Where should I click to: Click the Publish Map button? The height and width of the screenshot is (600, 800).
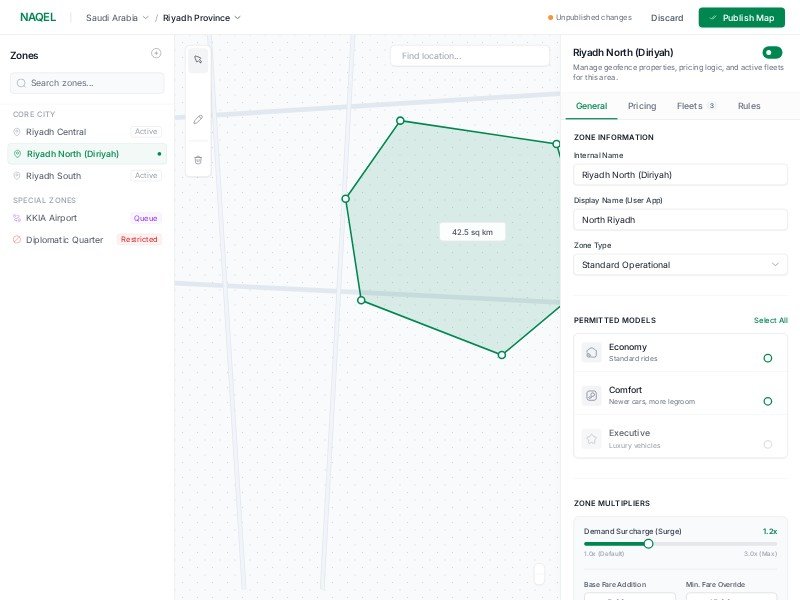(741, 18)
